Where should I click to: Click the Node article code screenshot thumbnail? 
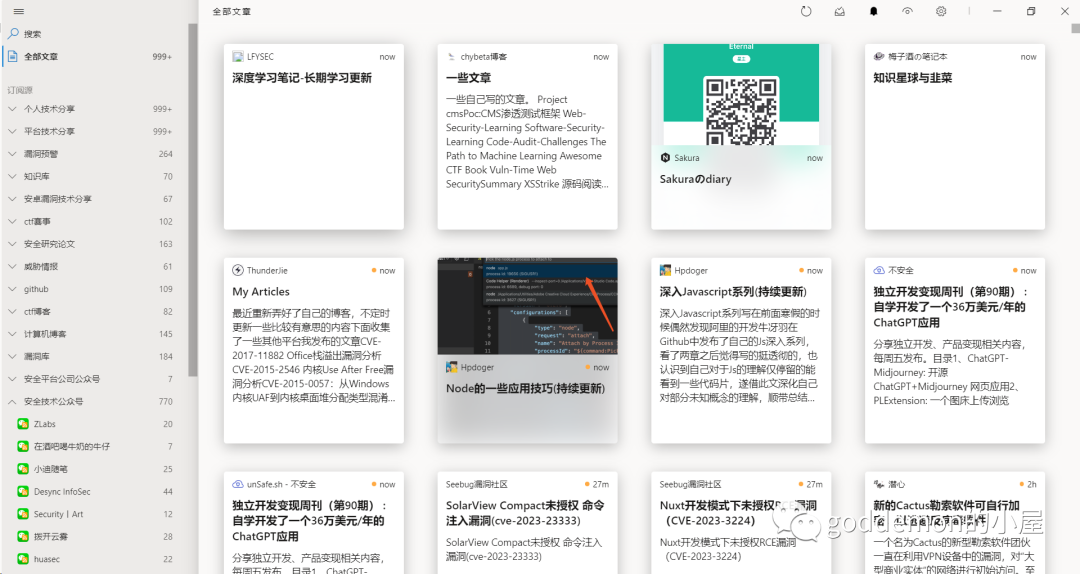pyautogui.click(x=528, y=306)
